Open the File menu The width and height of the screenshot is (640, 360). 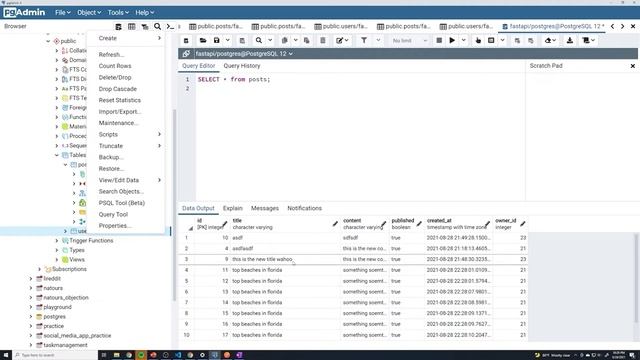pos(62,13)
